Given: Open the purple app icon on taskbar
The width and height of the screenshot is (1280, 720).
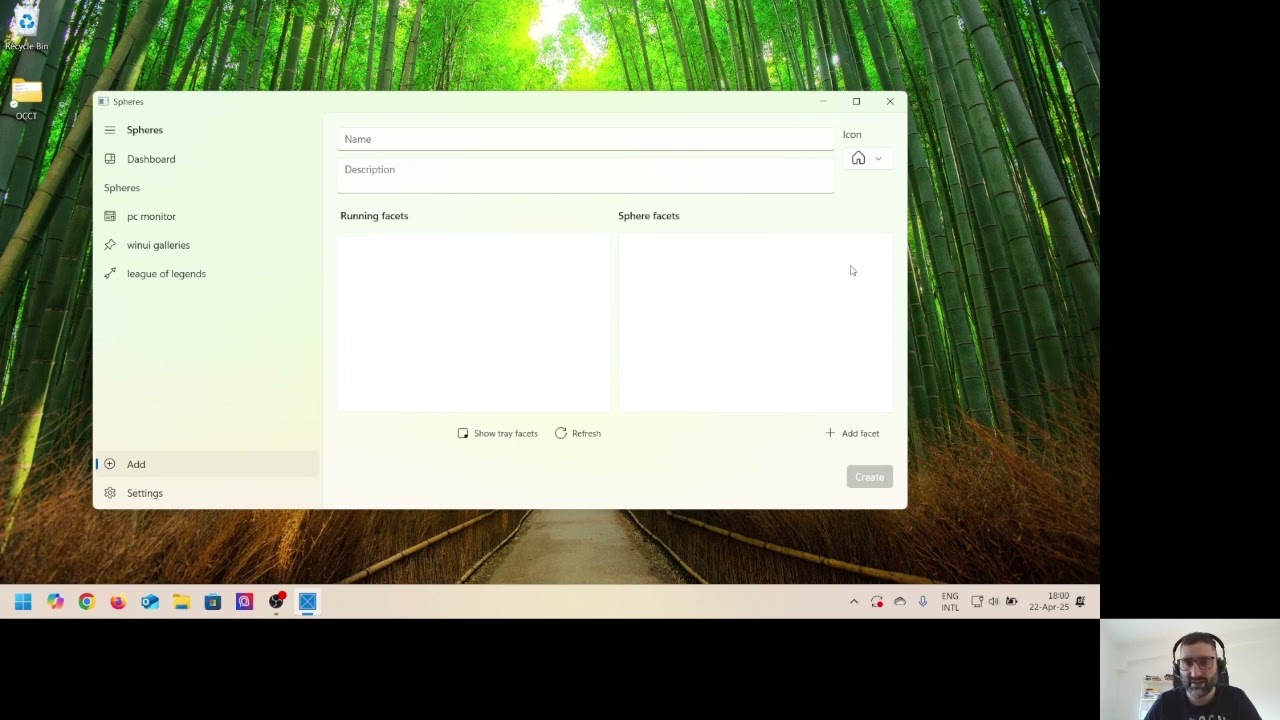Looking at the screenshot, I should pos(244,601).
